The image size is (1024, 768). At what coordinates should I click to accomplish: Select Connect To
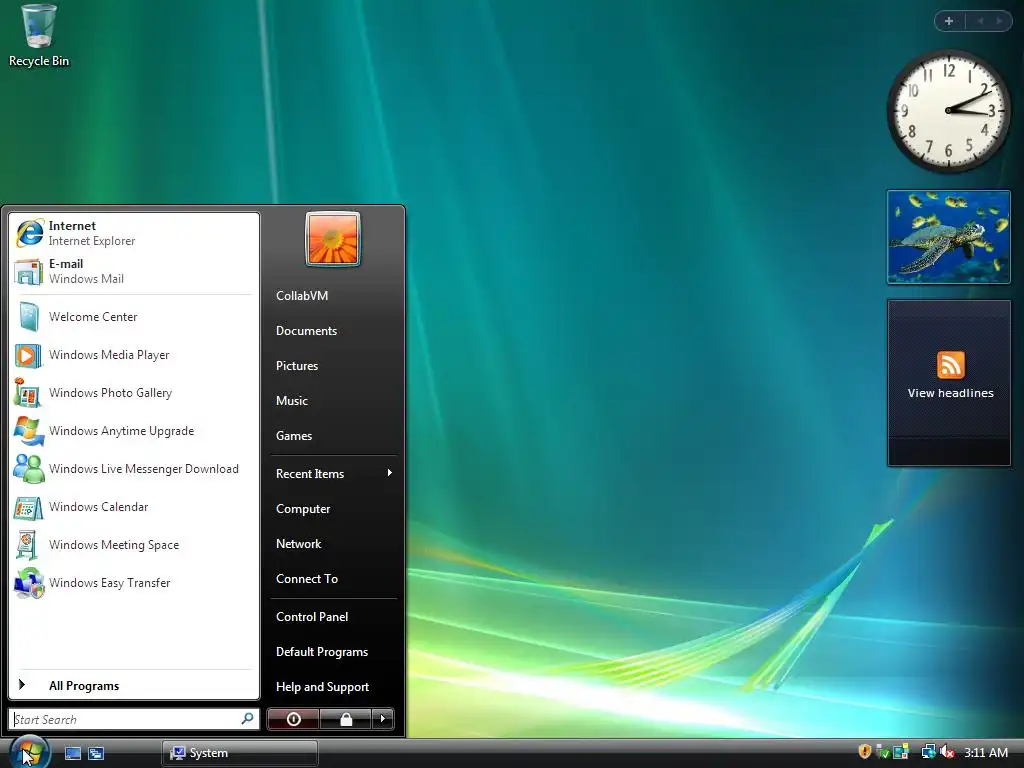click(334, 579)
